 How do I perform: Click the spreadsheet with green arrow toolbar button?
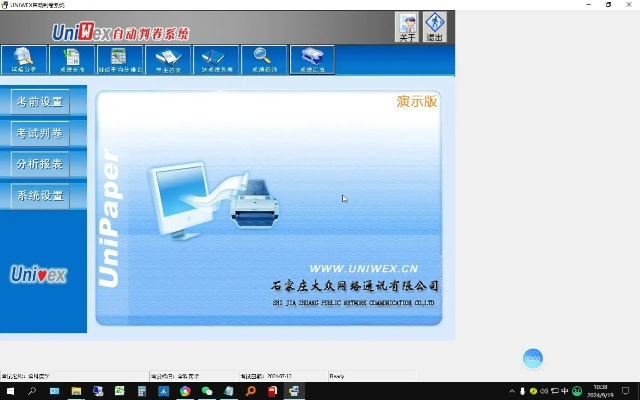[72, 60]
